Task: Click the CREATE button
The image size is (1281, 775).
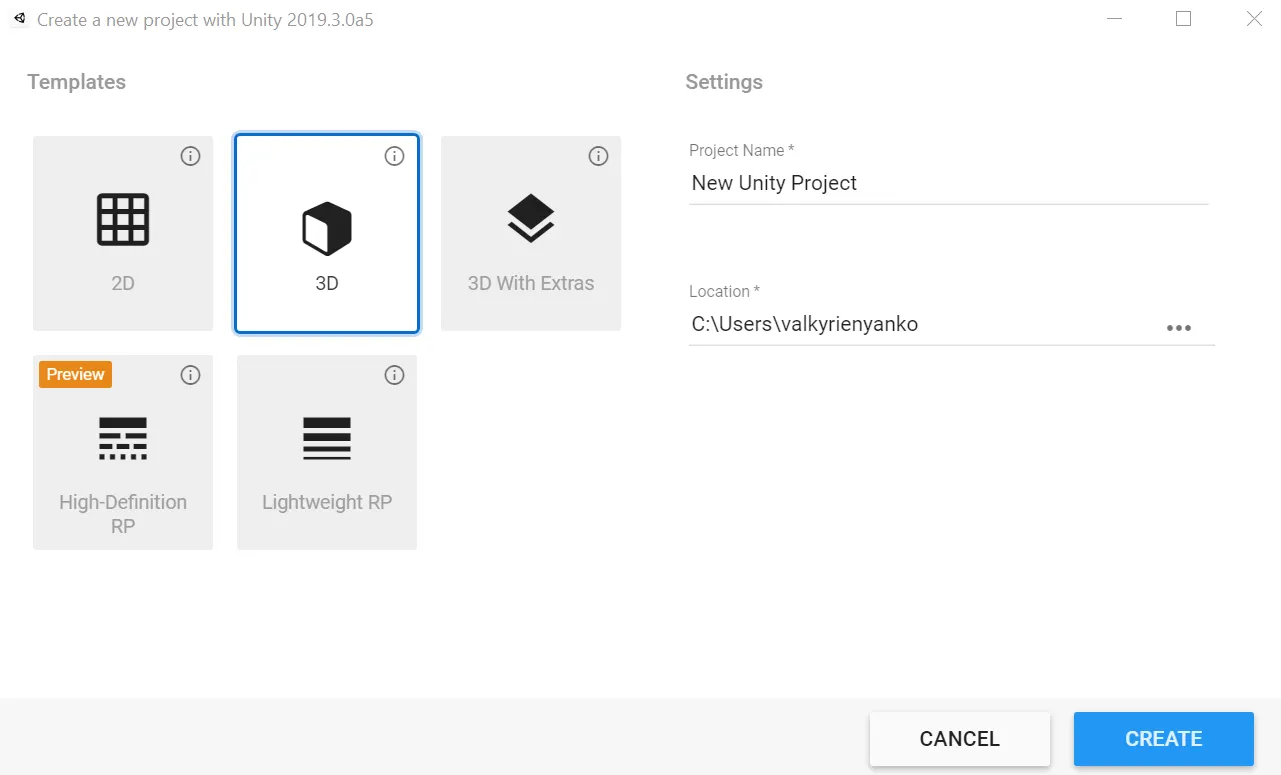Action: [1164, 739]
